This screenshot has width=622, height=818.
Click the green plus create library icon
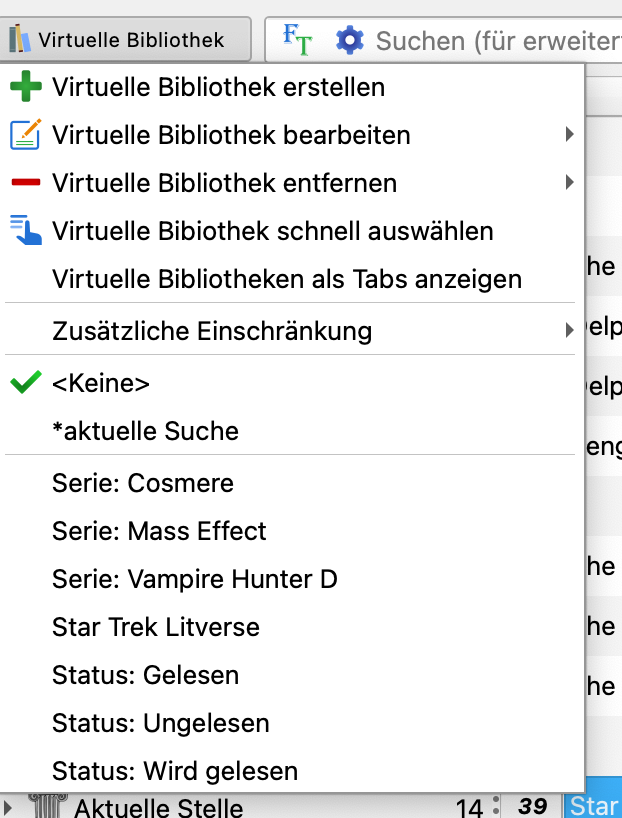pyautogui.click(x=25, y=87)
